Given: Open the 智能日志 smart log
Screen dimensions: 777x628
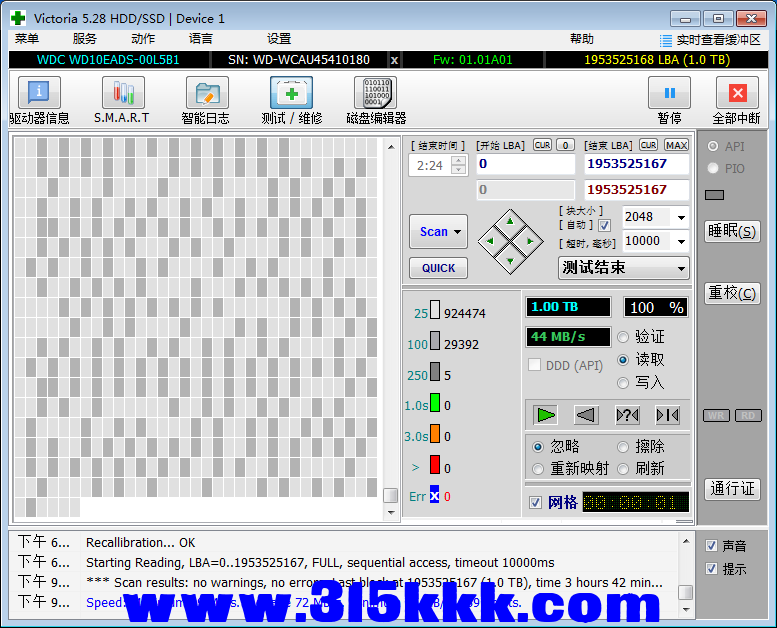Looking at the screenshot, I should coord(206,94).
